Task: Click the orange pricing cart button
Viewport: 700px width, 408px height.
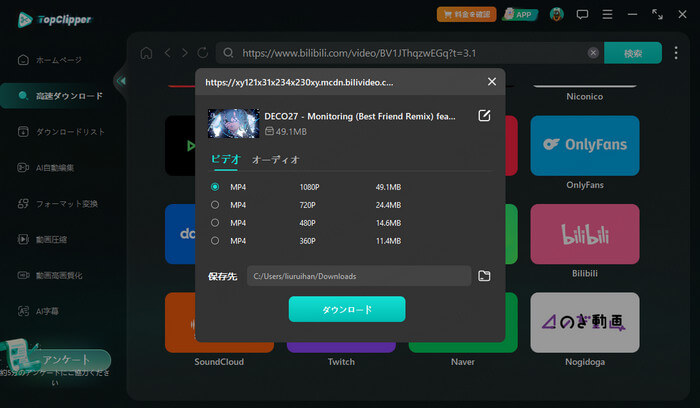Action: 467,14
